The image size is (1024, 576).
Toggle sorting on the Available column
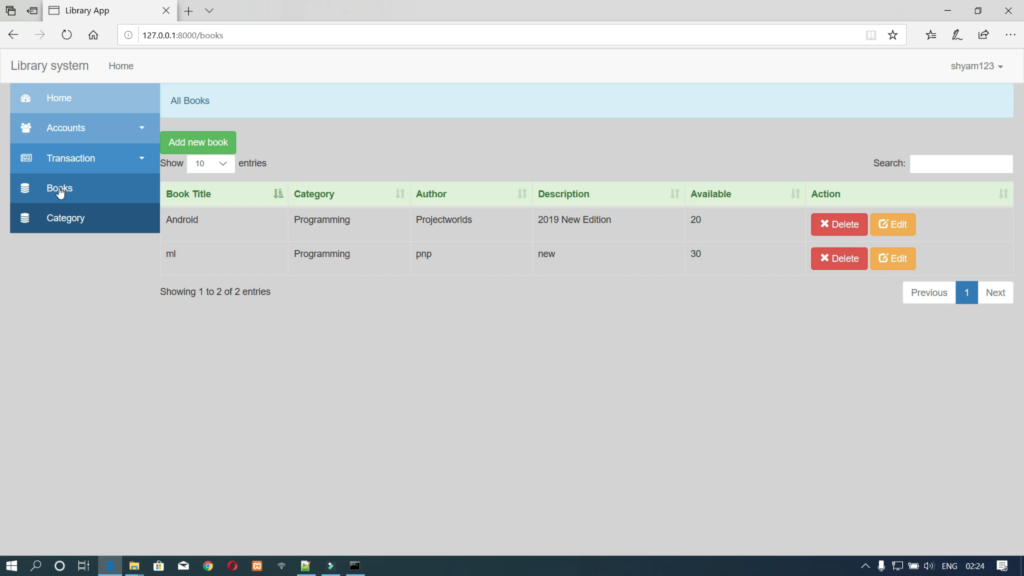711,193
